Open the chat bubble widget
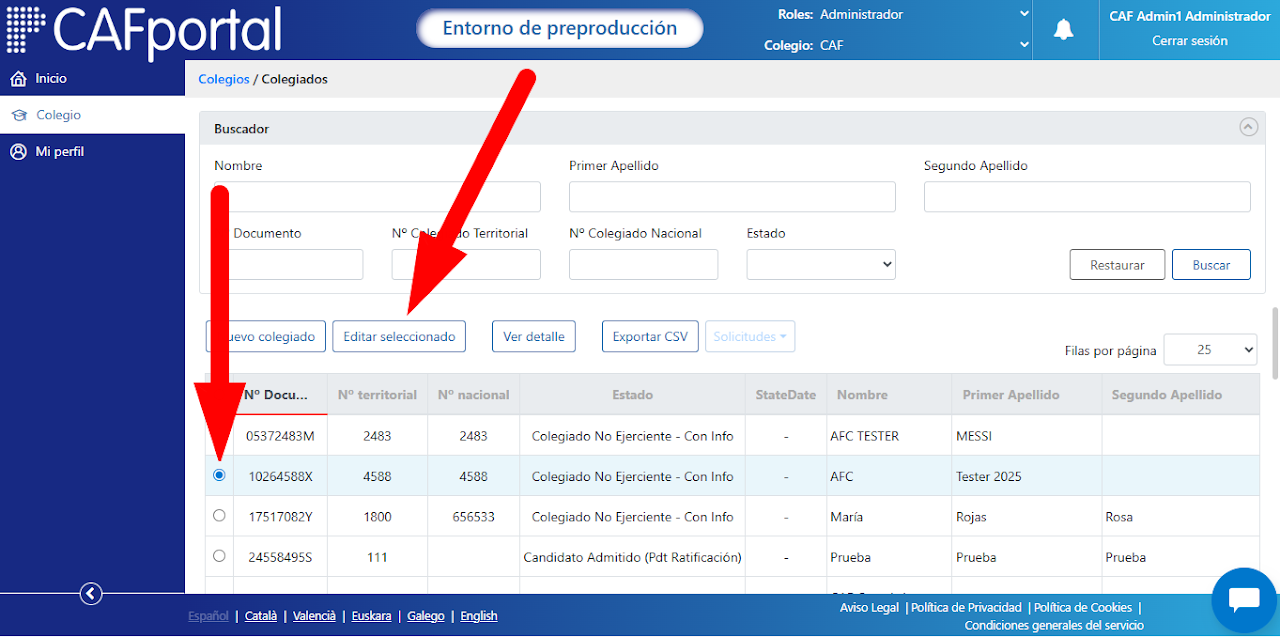Image resolution: width=1280 pixels, height=637 pixels. [1244, 600]
